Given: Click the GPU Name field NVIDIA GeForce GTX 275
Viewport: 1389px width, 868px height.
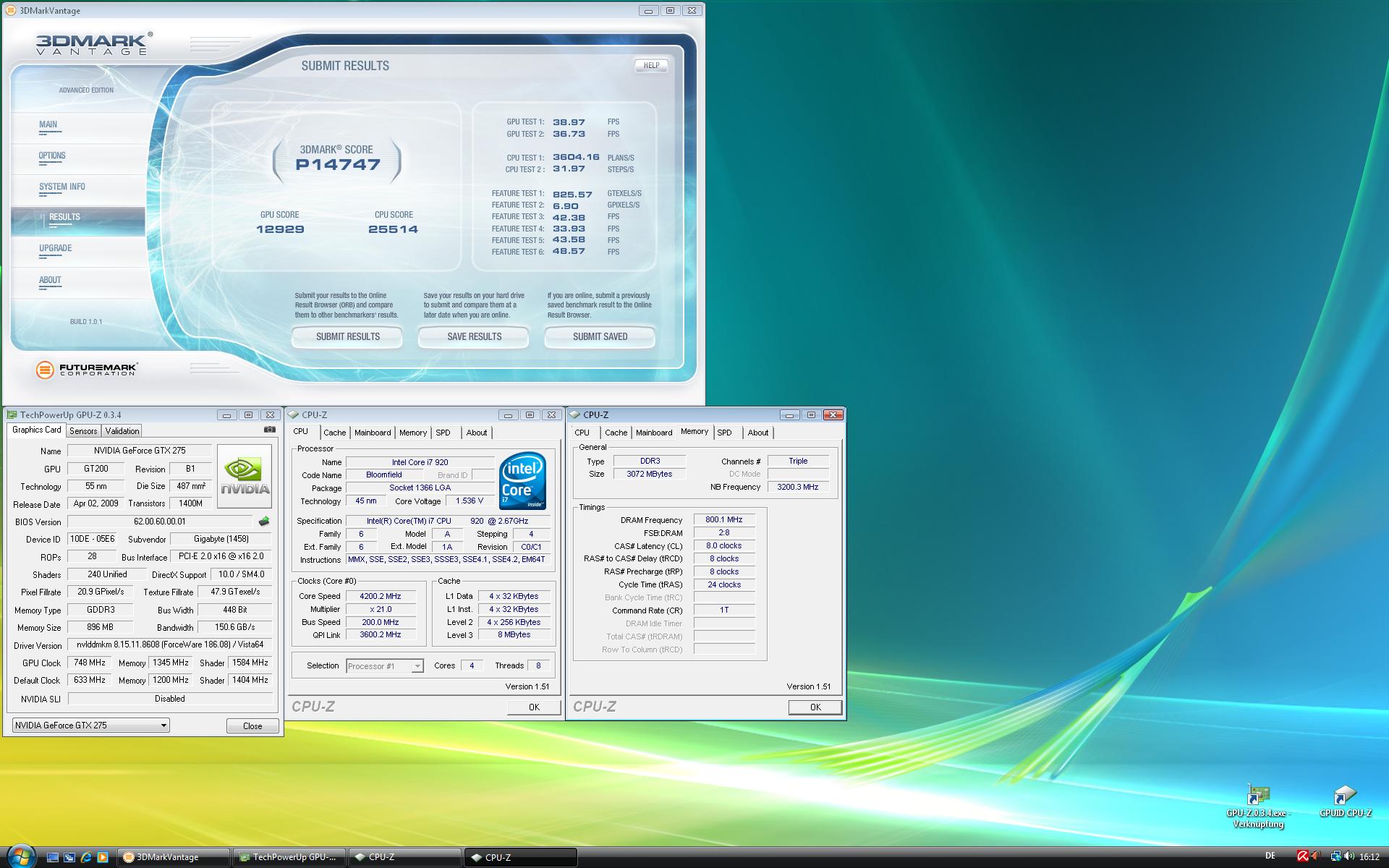Looking at the screenshot, I should click(140, 451).
